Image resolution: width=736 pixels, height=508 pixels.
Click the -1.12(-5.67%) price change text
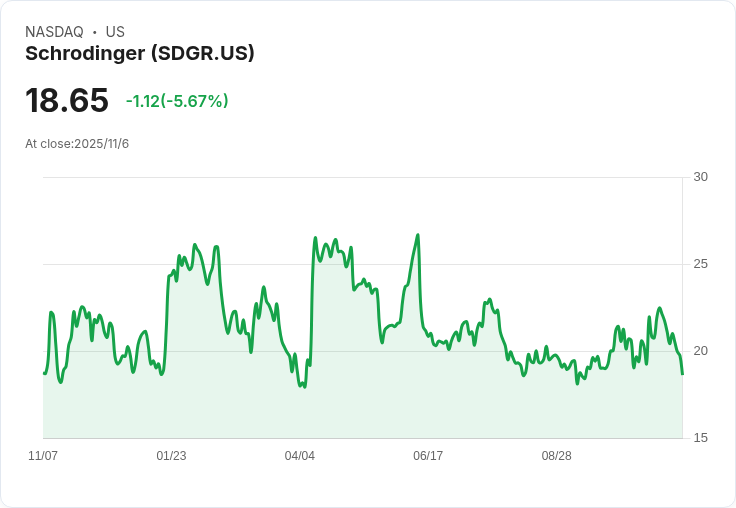pos(177,101)
